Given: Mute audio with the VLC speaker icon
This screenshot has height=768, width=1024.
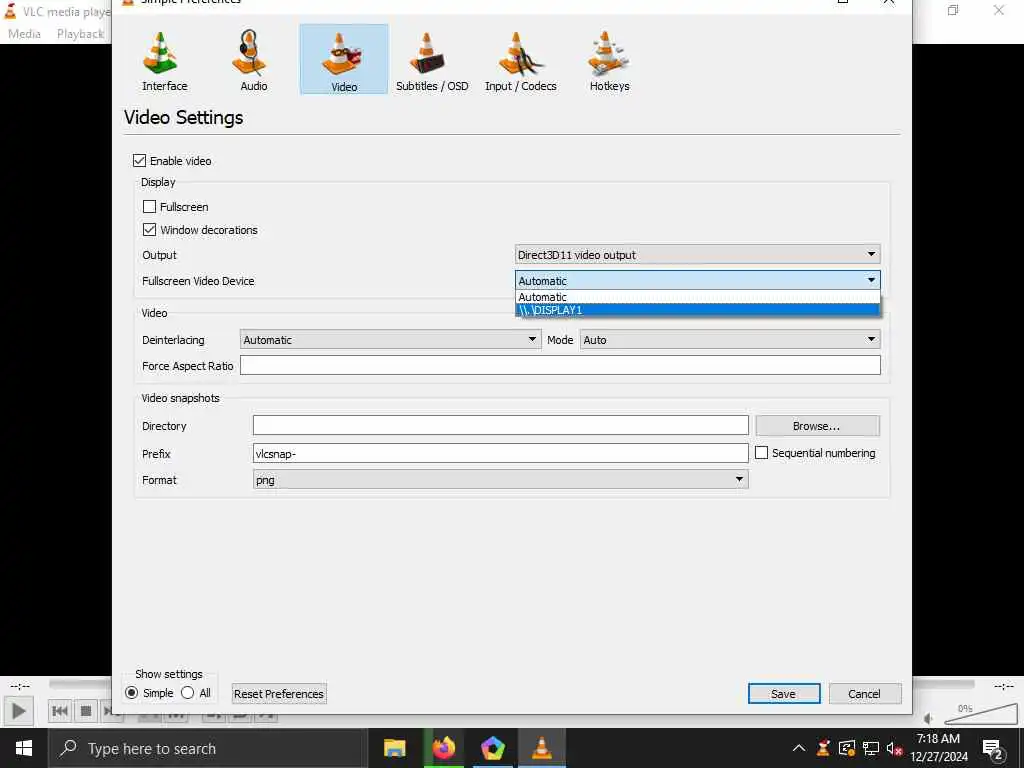Looking at the screenshot, I should pyautogui.click(x=929, y=718).
